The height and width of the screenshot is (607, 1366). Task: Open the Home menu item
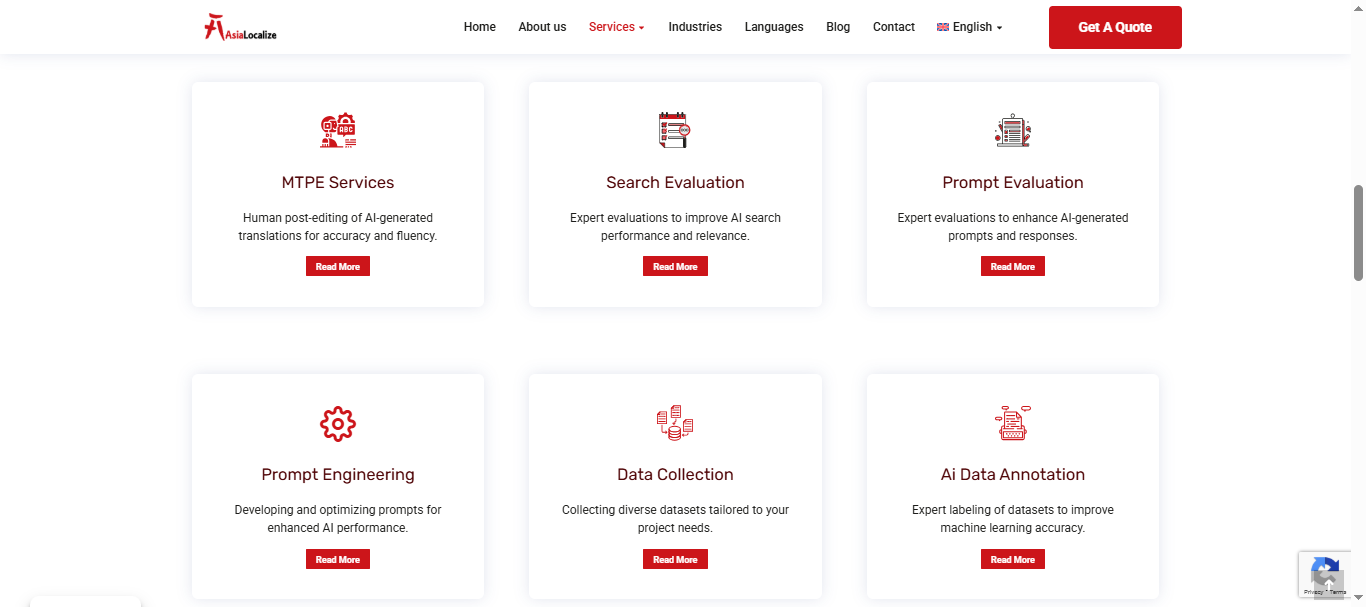click(x=480, y=27)
